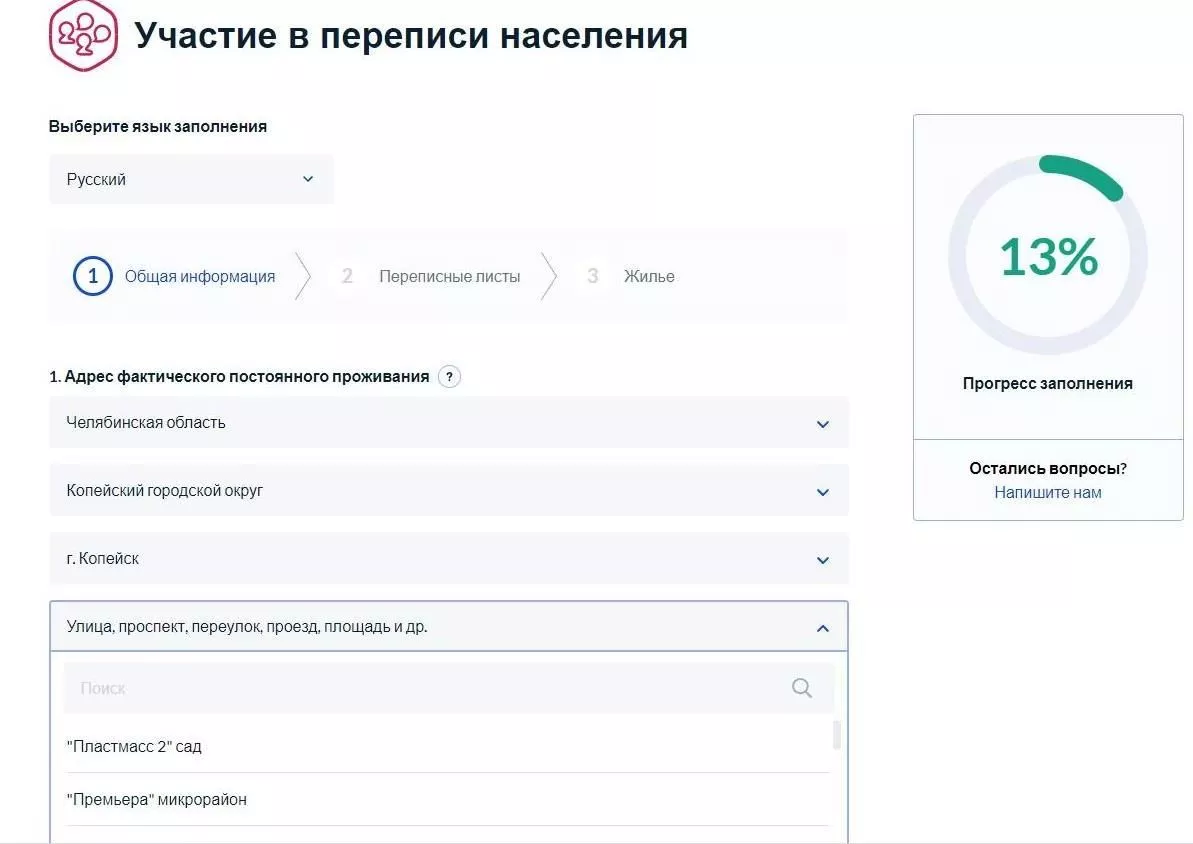Open the address help question mark
This screenshot has width=1193, height=844.
point(450,377)
